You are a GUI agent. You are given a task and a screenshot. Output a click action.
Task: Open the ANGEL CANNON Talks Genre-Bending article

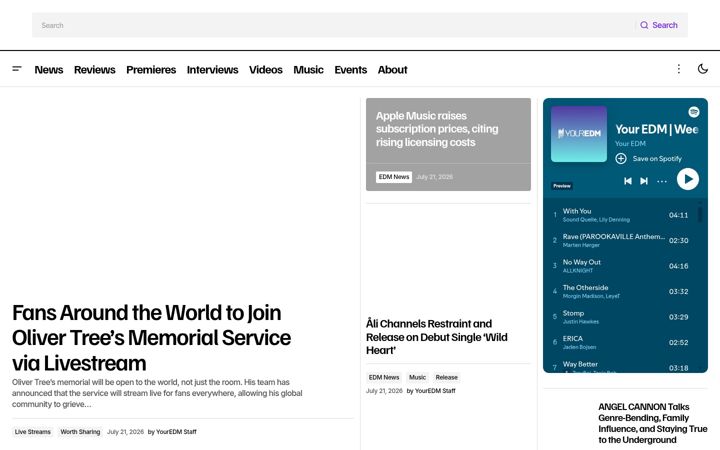[x=652, y=423]
